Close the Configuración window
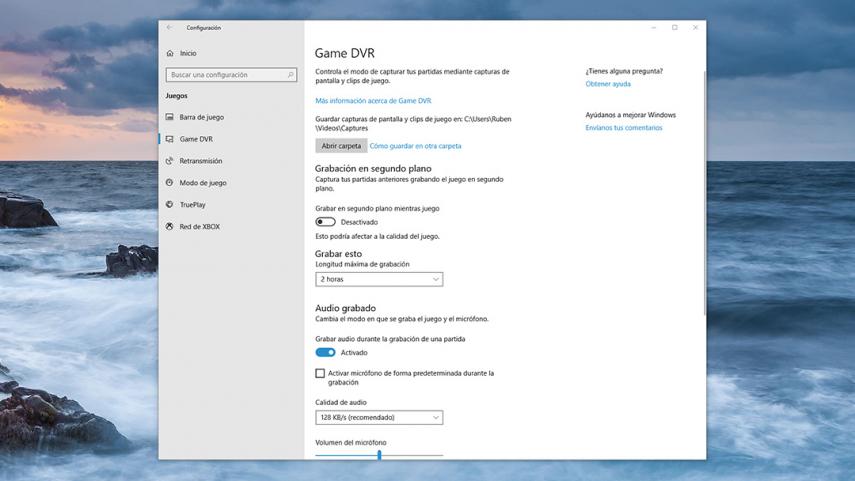 pyautogui.click(x=695, y=28)
